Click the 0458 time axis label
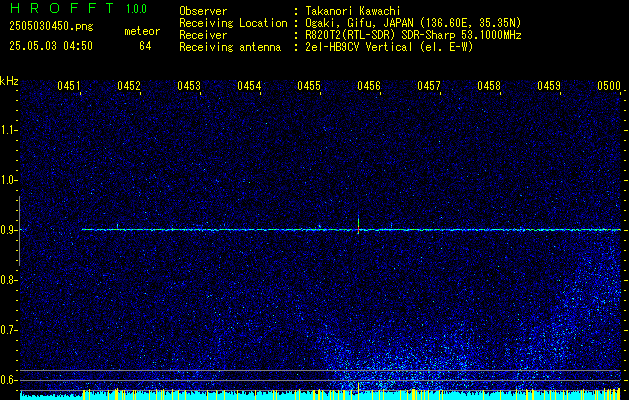Viewport: 629px width, 400px height. point(489,85)
